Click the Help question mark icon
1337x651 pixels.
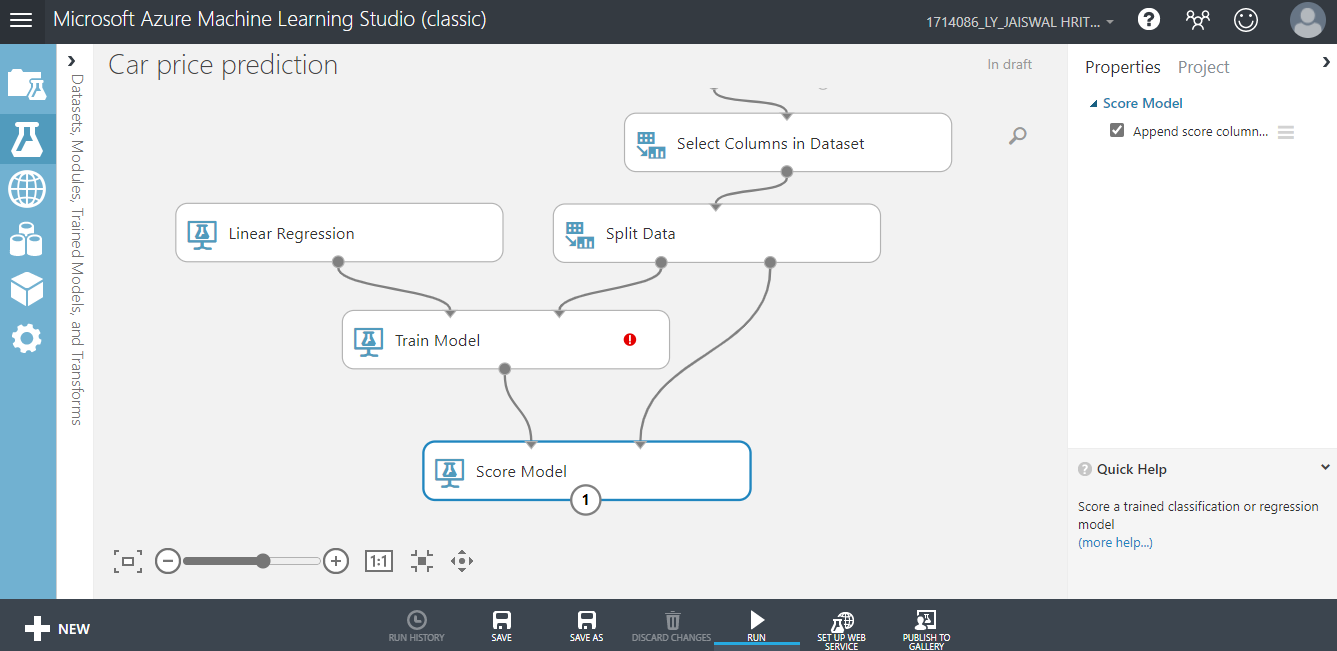[1149, 20]
